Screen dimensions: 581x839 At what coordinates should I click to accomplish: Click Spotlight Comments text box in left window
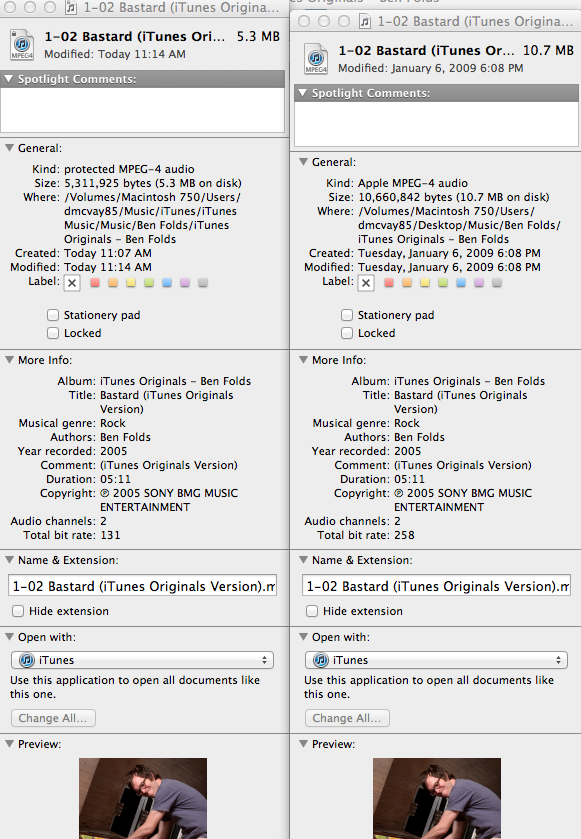click(x=142, y=110)
